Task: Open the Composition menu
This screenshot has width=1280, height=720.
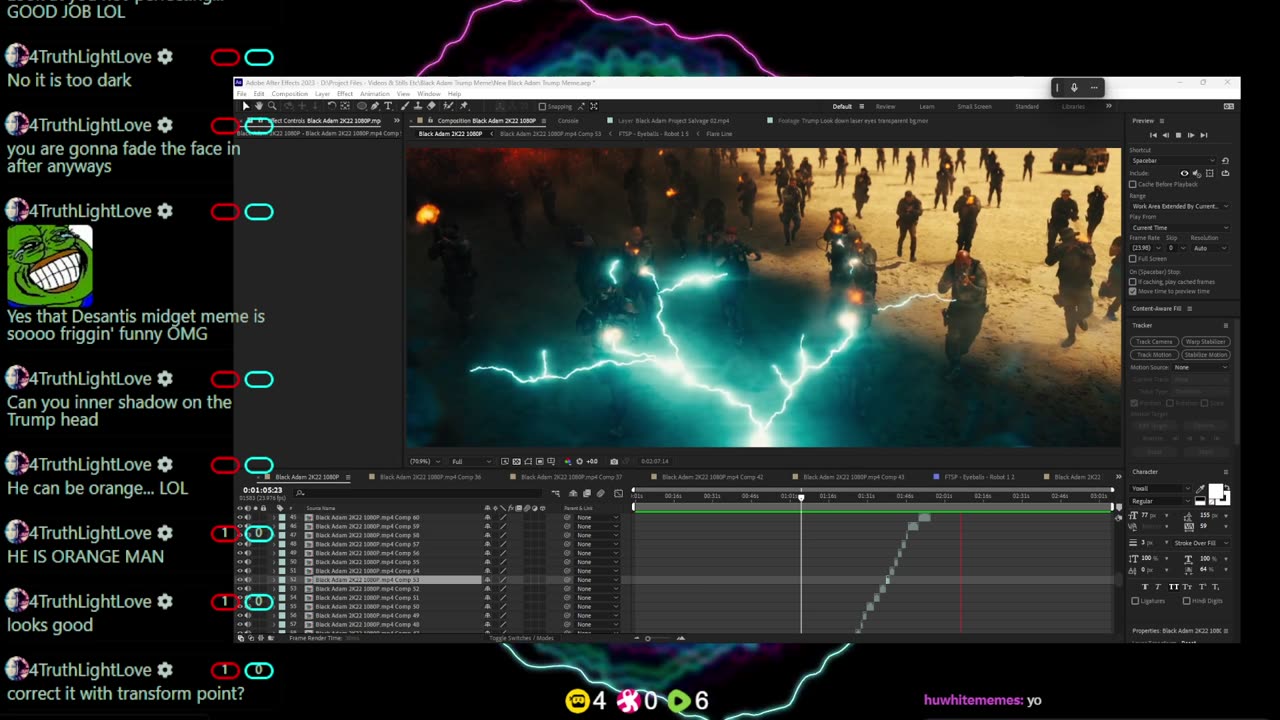Action: 290,94
